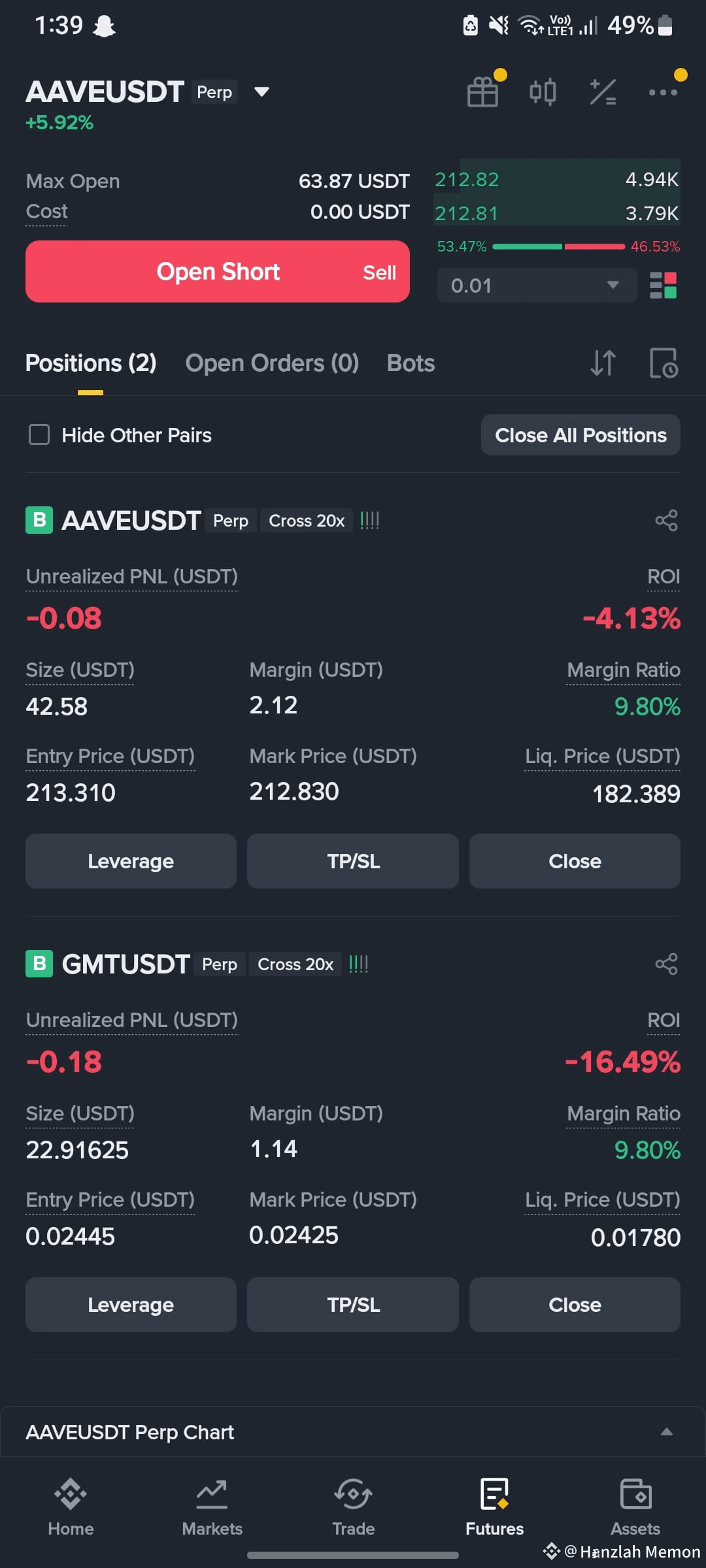
Task: Switch to the Bots tab
Action: 411,363
